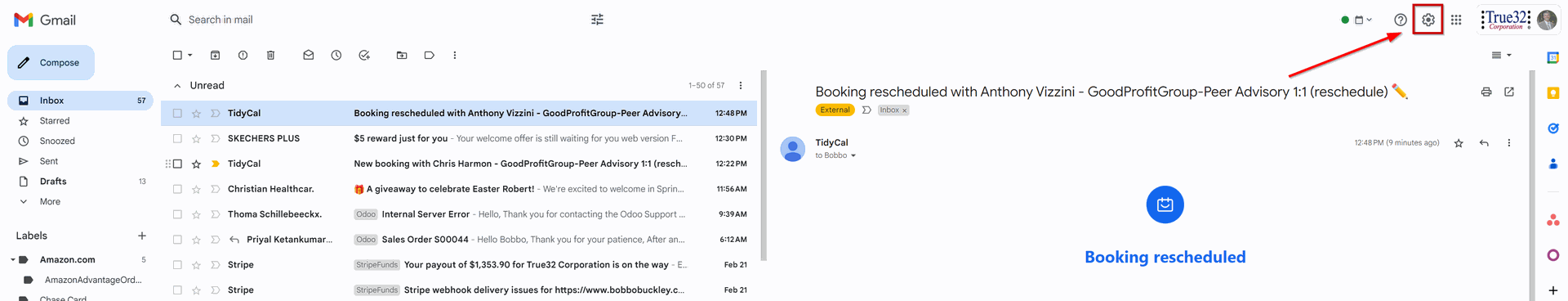Show details arrow next to 'to Bobbo'
Viewport: 1568px width, 301px height.
[x=853, y=155]
